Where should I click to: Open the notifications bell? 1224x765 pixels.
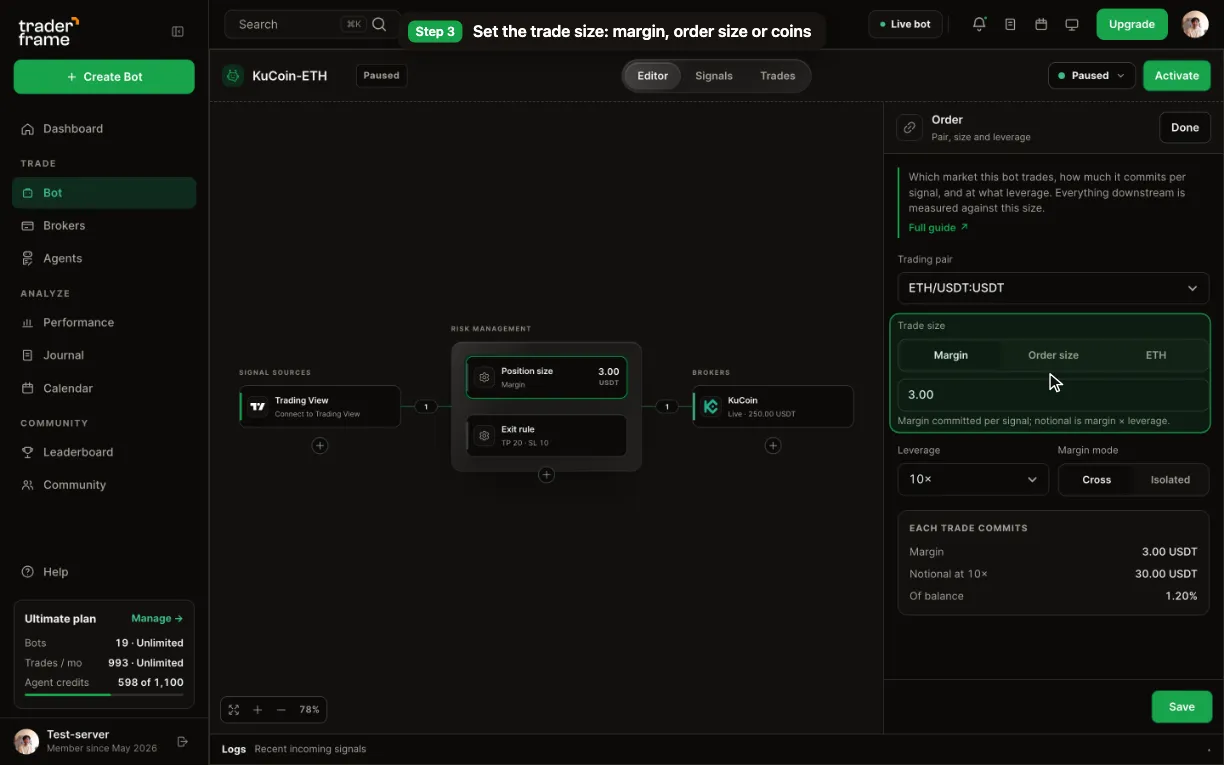[979, 24]
